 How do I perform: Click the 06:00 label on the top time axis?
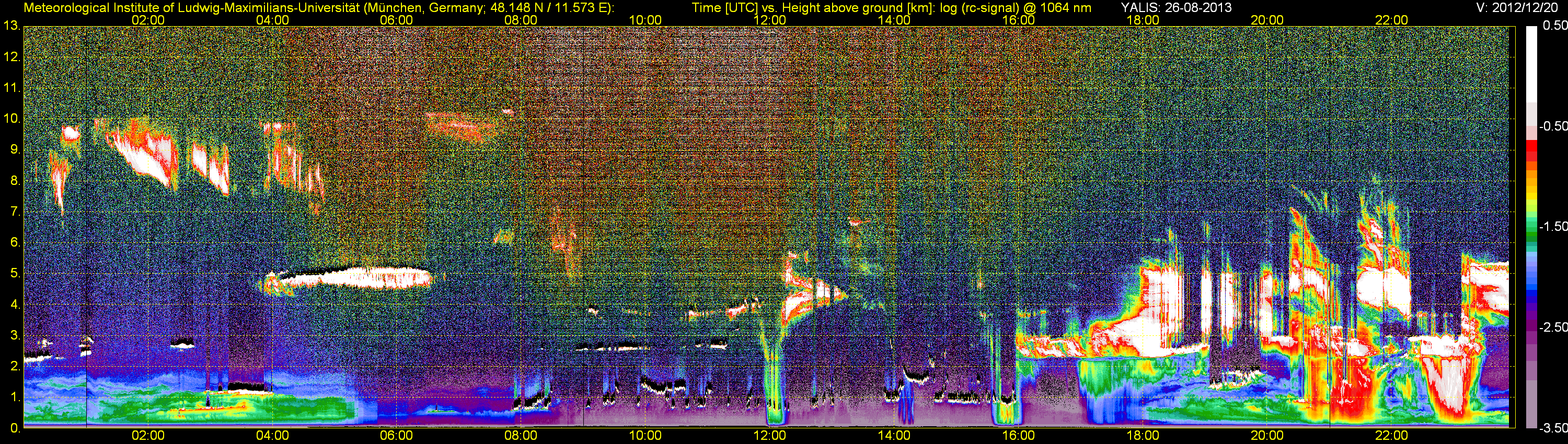pyautogui.click(x=396, y=20)
